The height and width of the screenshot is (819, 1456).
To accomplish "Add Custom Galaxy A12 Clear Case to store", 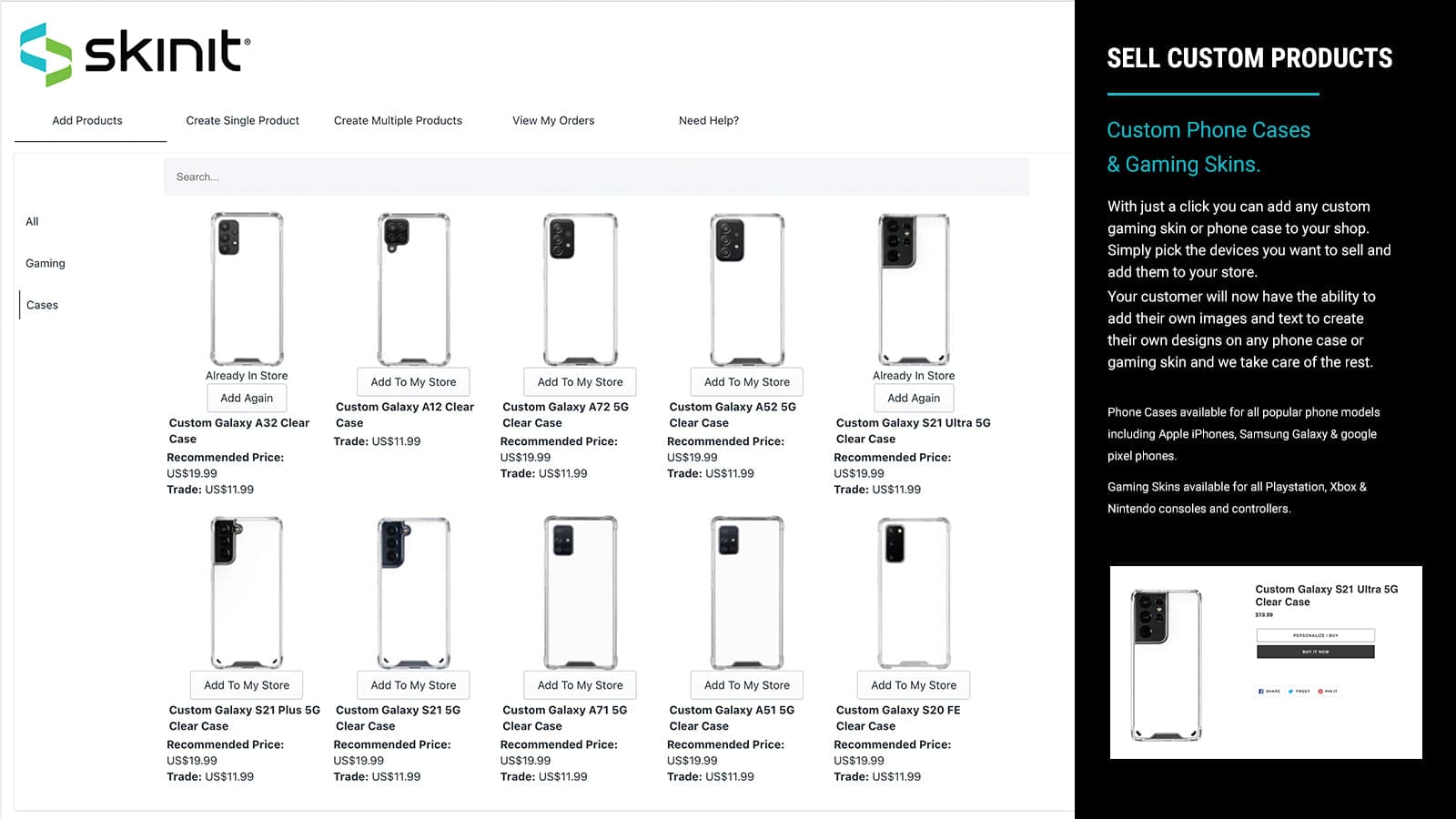I will pyautogui.click(x=413, y=381).
